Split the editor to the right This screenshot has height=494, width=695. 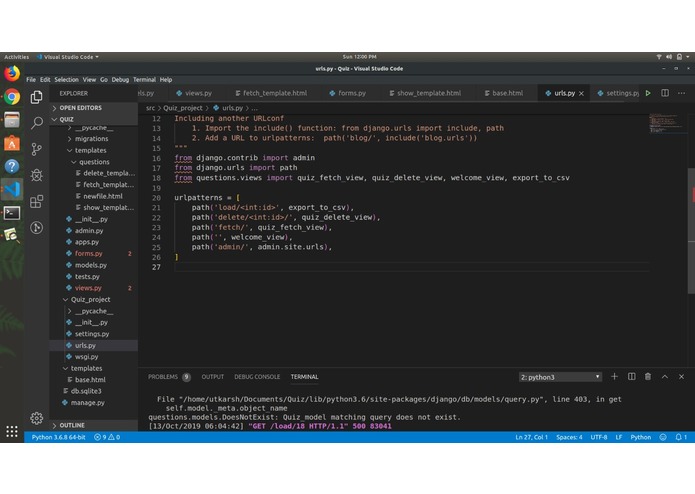tap(665, 93)
